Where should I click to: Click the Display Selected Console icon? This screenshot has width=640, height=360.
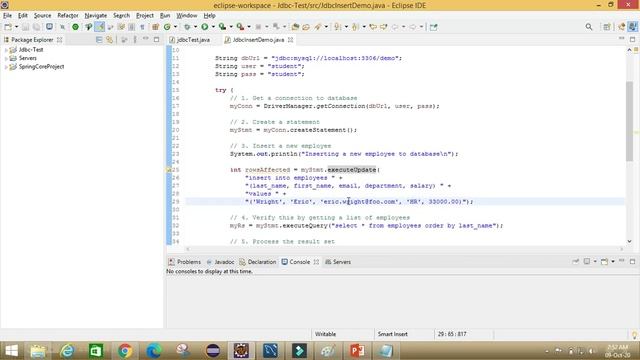coord(587,261)
